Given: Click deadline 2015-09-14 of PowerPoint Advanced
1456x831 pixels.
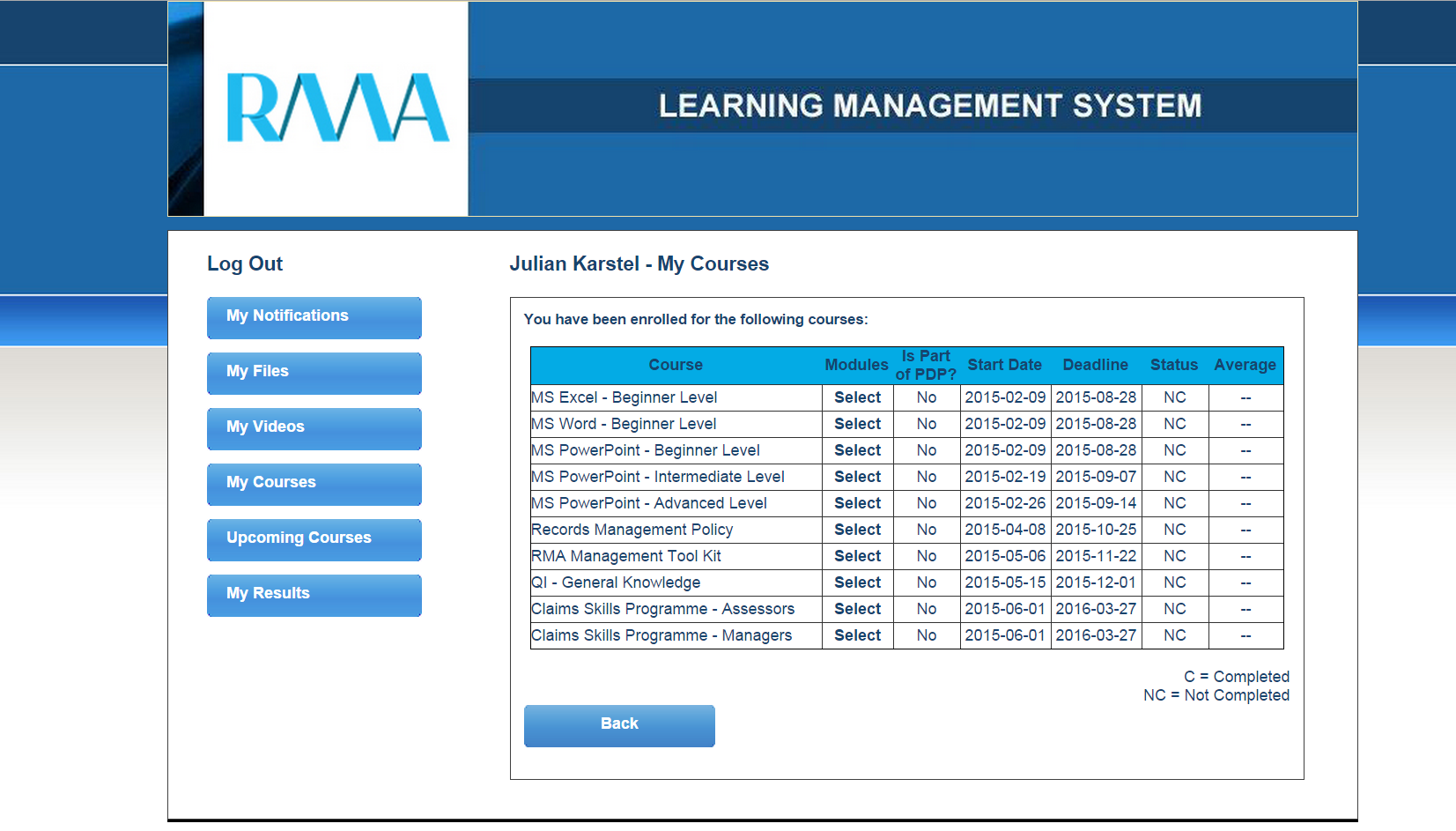Looking at the screenshot, I should [1096, 503].
